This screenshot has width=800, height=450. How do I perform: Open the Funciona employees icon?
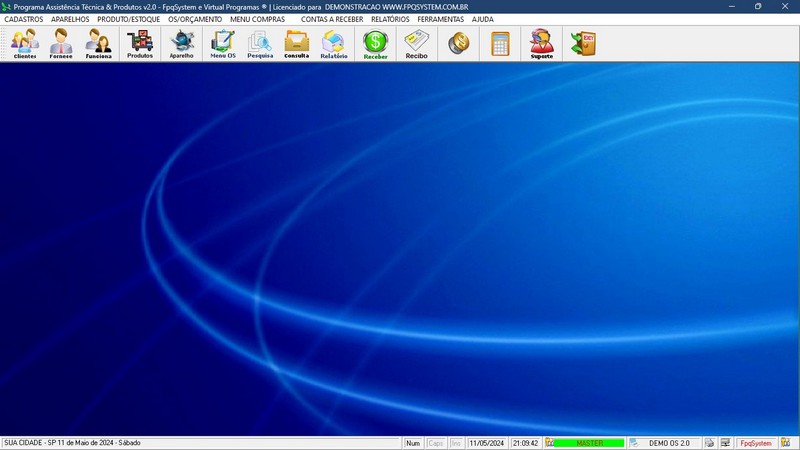pyautogui.click(x=98, y=44)
